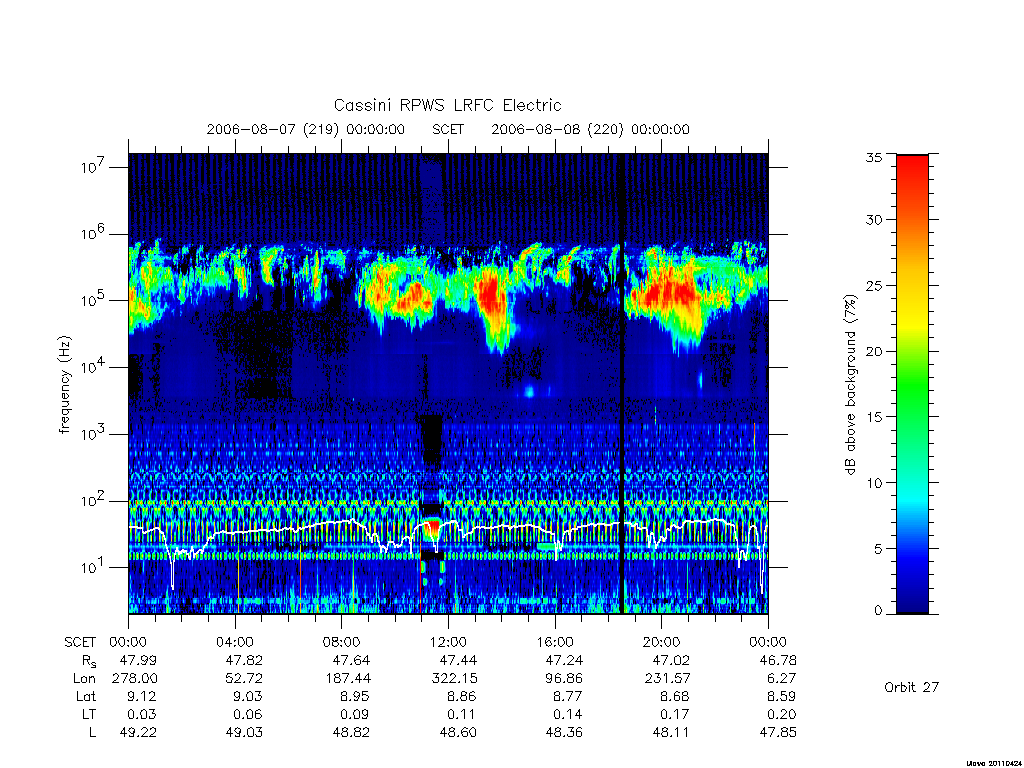Click the 10^3 frequency axis label
The width and height of the screenshot is (1024, 768).
click(x=93, y=432)
